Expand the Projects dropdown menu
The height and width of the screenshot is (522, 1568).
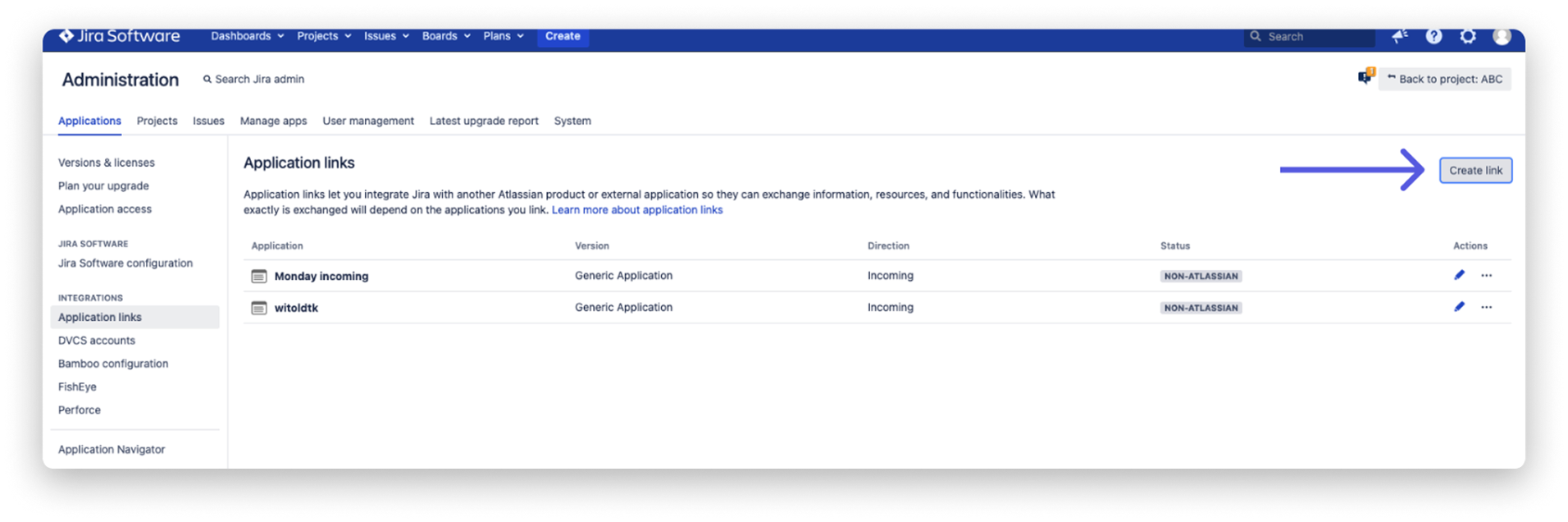pyautogui.click(x=324, y=36)
